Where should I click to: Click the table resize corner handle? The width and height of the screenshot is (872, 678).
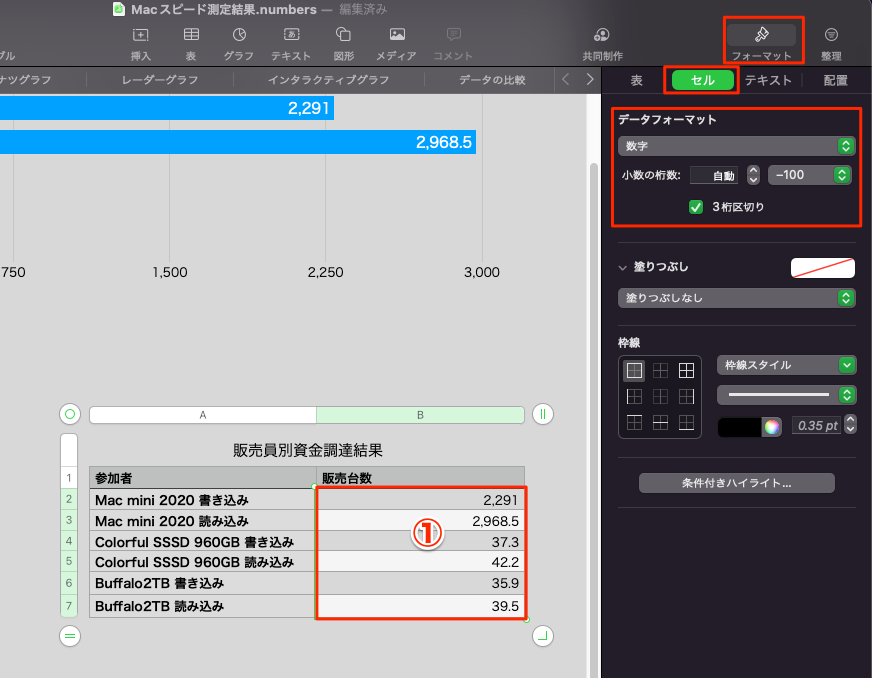tap(543, 636)
